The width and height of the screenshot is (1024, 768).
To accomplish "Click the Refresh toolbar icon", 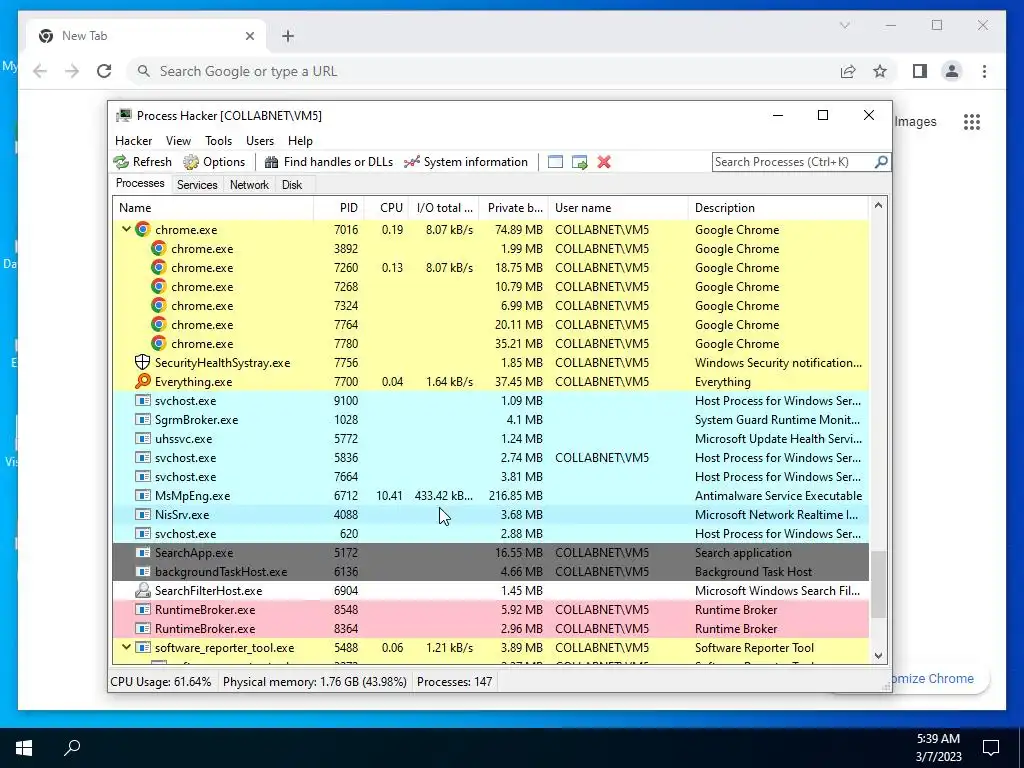I will [x=121, y=162].
